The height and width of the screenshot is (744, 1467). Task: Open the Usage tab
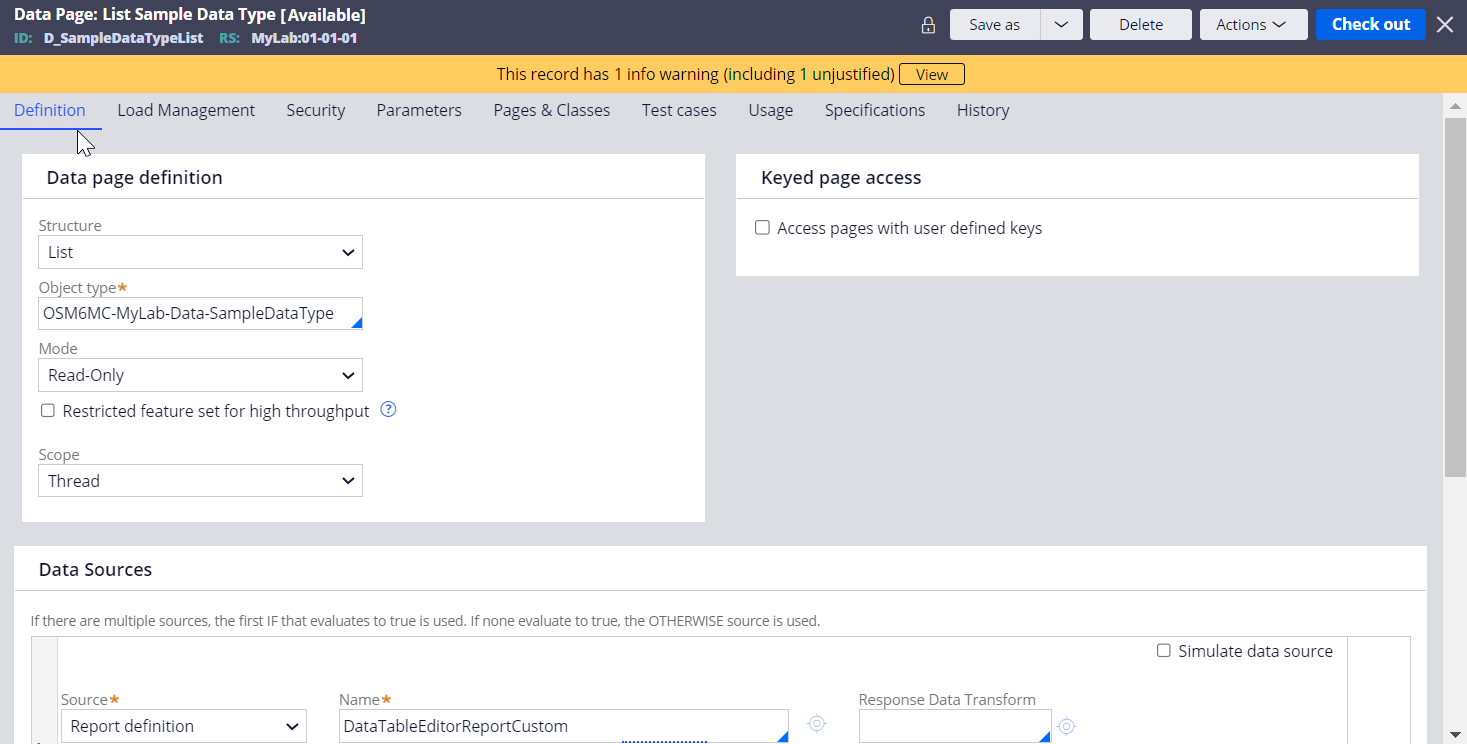[x=771, y=110]
